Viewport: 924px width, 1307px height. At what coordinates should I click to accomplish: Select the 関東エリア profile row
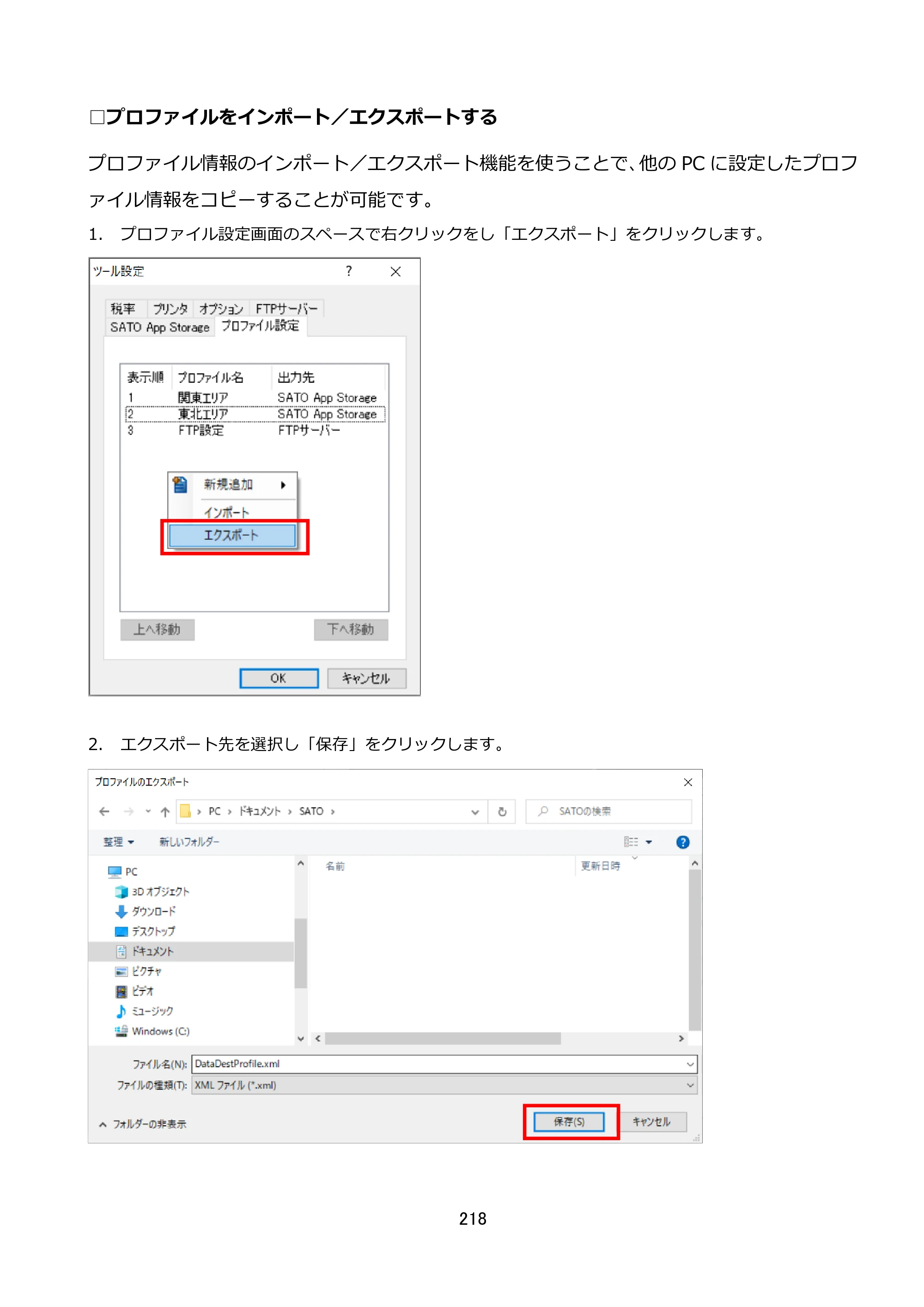[x=254, y=397]
